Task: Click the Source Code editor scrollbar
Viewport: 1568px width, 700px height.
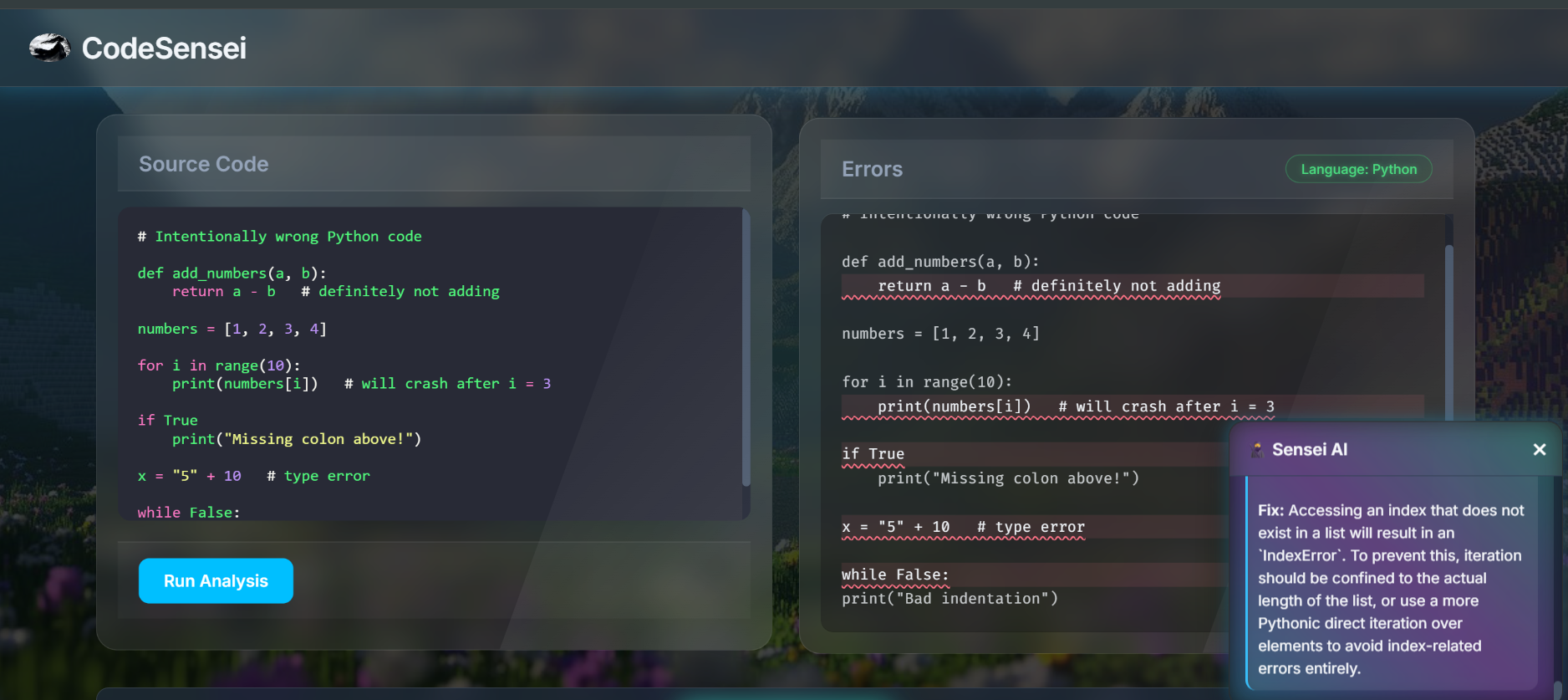Action: pos(746,347)
